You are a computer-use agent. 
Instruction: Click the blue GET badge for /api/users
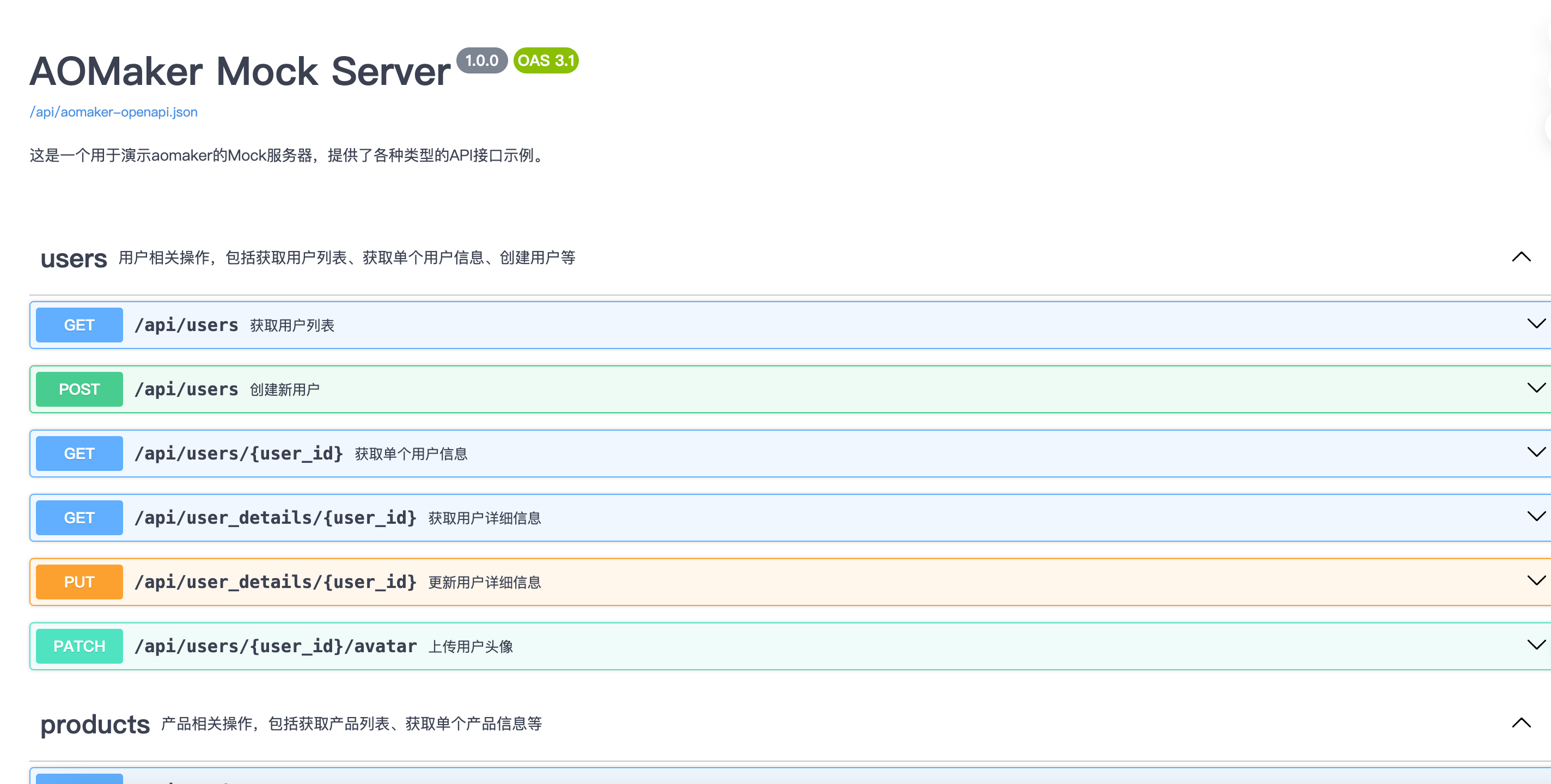79,325
